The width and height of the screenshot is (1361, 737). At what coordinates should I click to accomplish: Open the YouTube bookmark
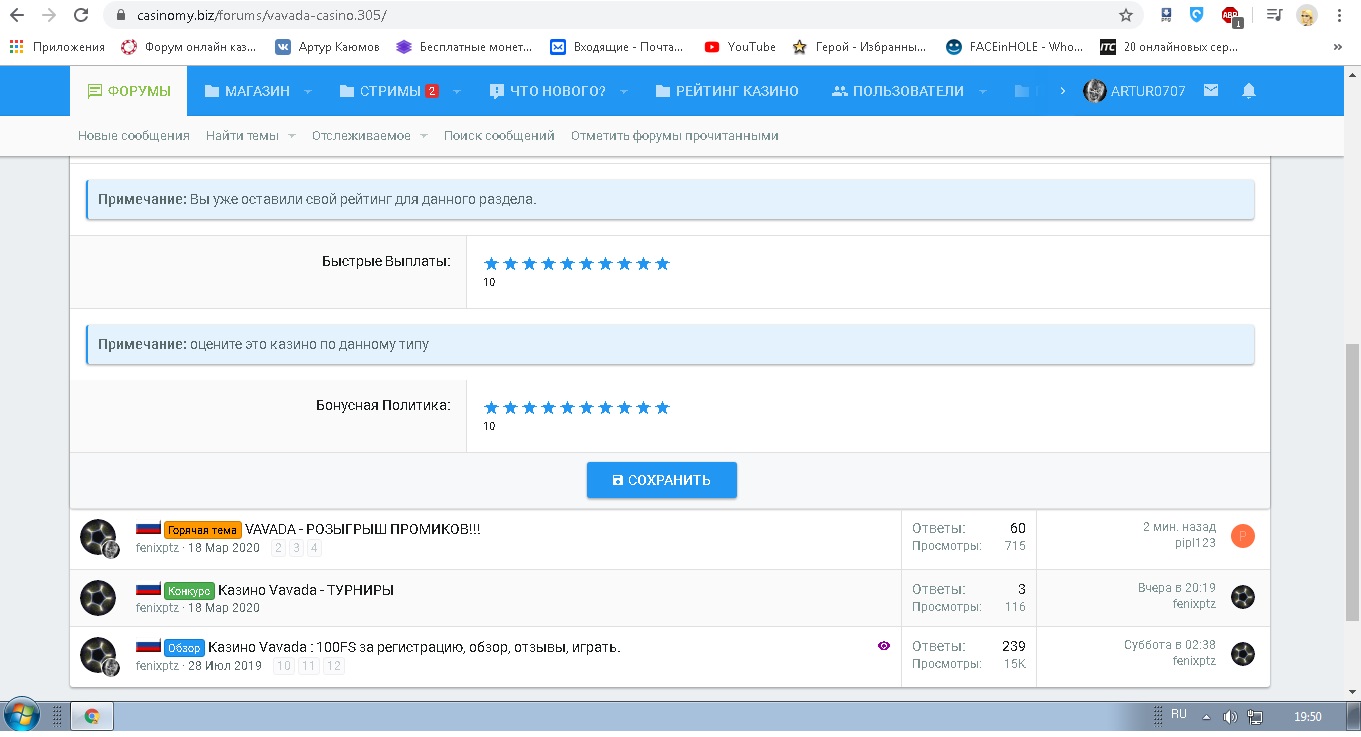740,46
